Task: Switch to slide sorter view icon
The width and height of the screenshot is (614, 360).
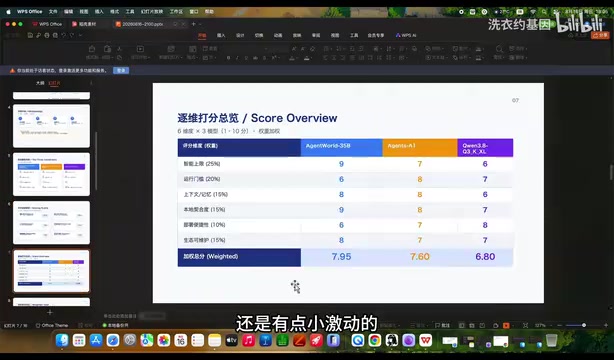Action: (x=472, y=326)
